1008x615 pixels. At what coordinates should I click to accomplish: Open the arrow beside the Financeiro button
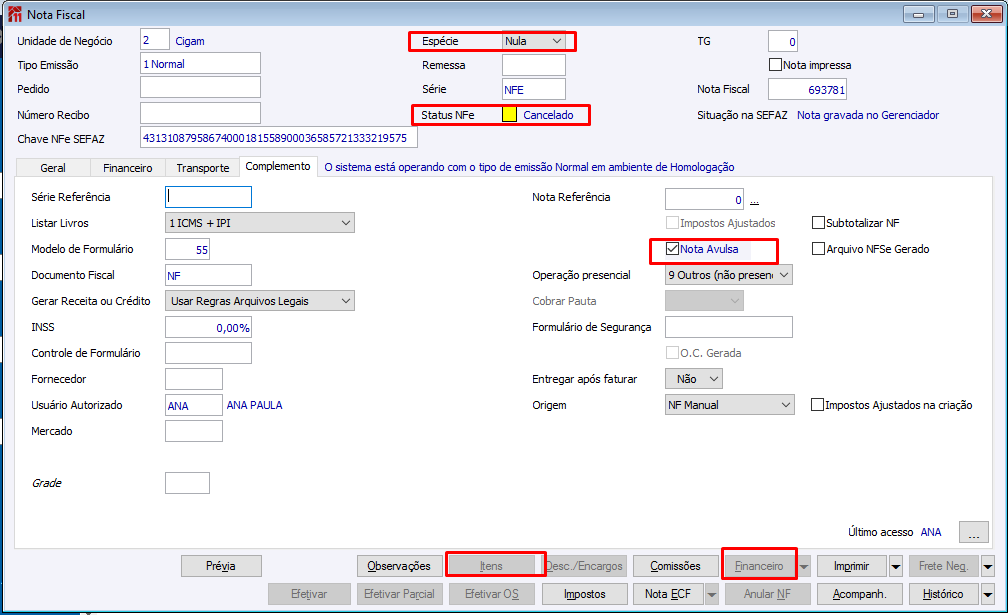(x=804, y=566)
